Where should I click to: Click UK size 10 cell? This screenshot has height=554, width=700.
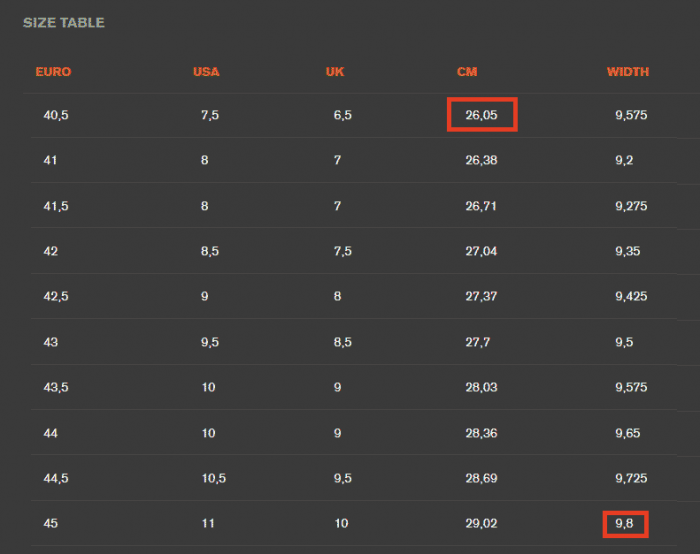click(x=342, y=523)
